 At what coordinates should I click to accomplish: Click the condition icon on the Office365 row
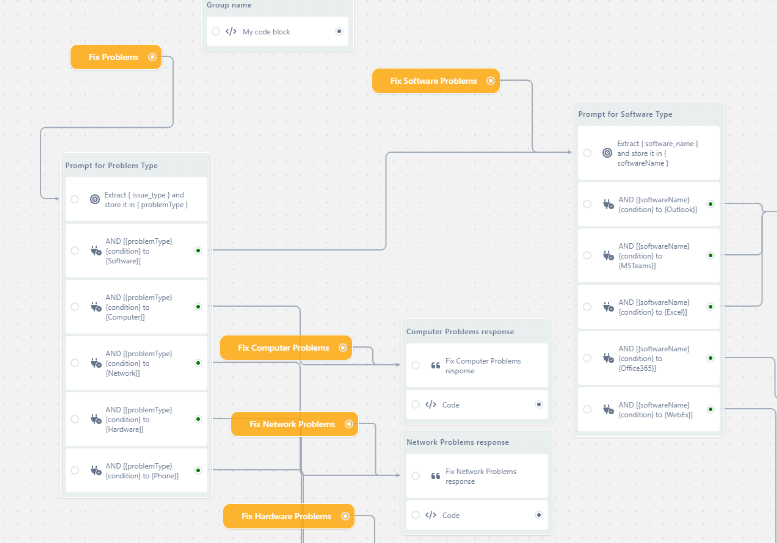607,358
